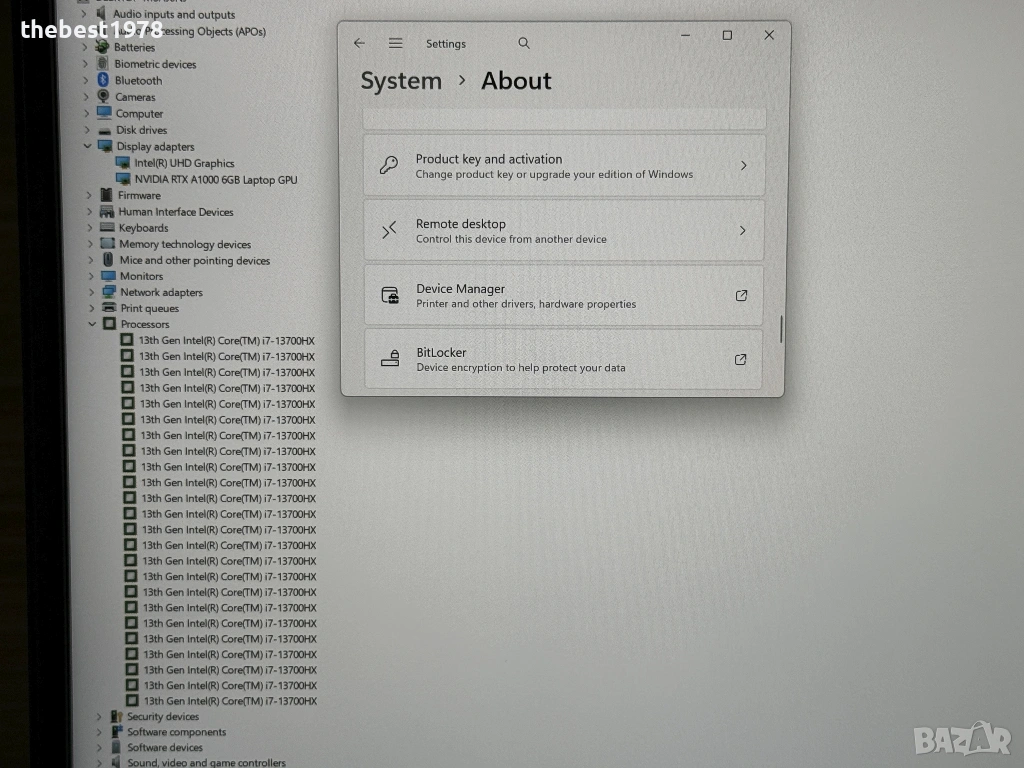Collapse the Processors category
The image size is (1024, 768).
click(92, 324)
